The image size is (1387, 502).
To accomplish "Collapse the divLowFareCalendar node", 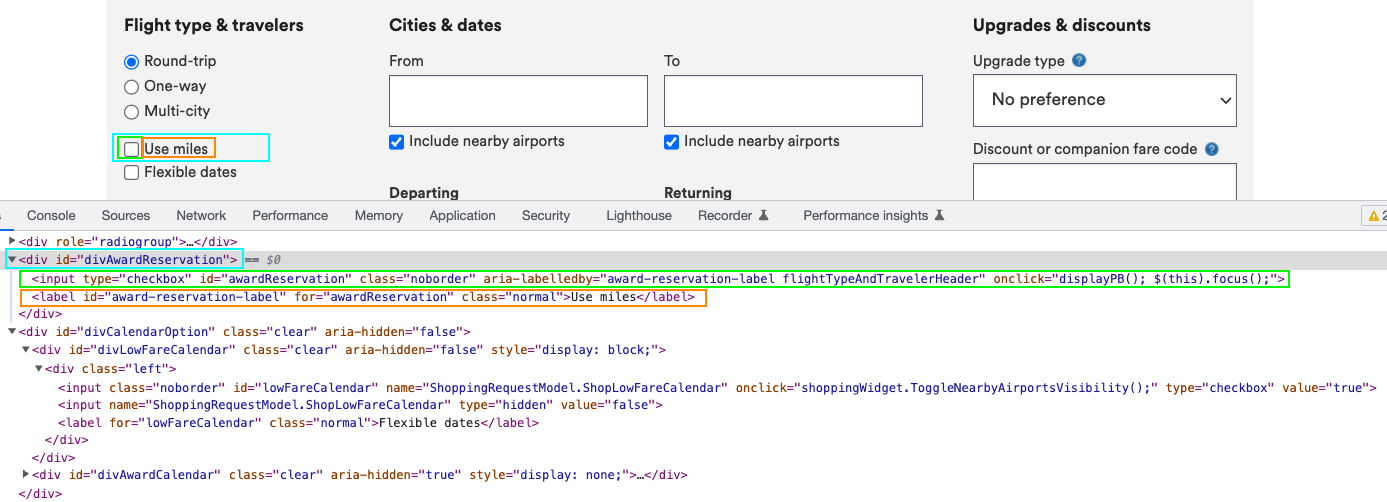I will tap(26, 350).
